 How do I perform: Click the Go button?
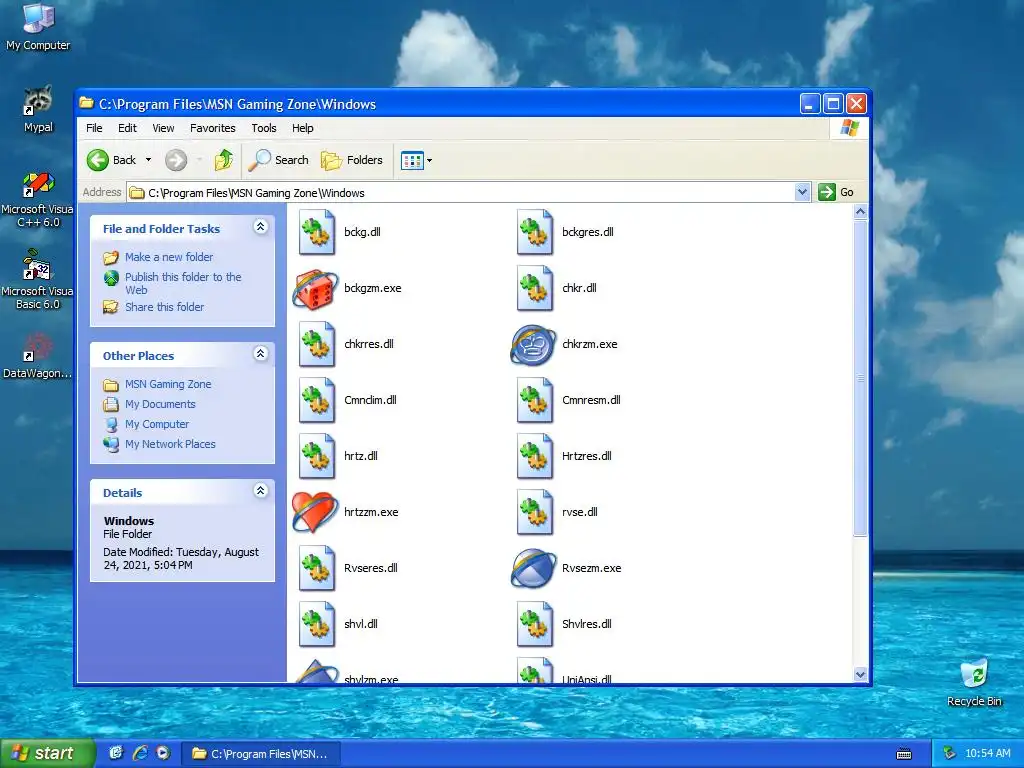[837, 192]
